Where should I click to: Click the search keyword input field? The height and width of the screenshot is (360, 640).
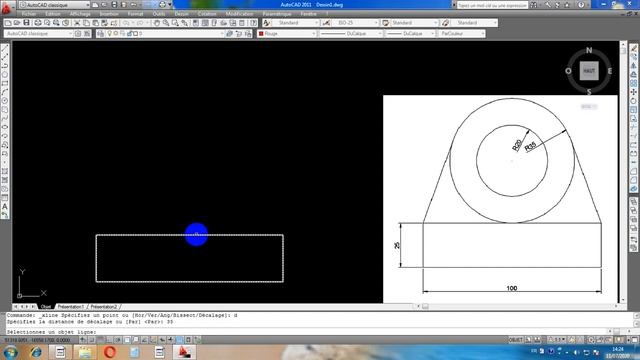click(492, 5)
